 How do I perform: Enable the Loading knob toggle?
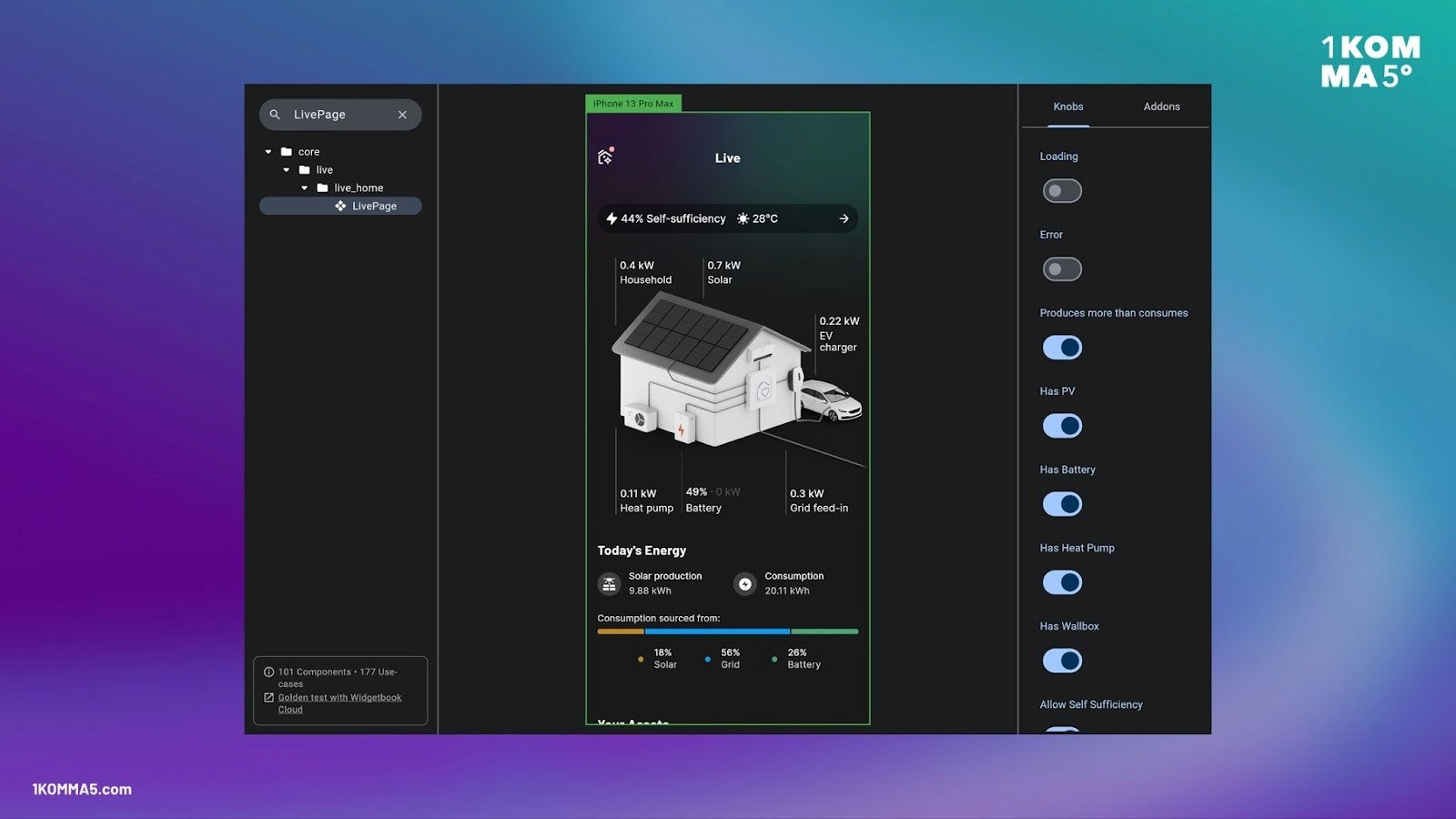(x=1062, y=190)
